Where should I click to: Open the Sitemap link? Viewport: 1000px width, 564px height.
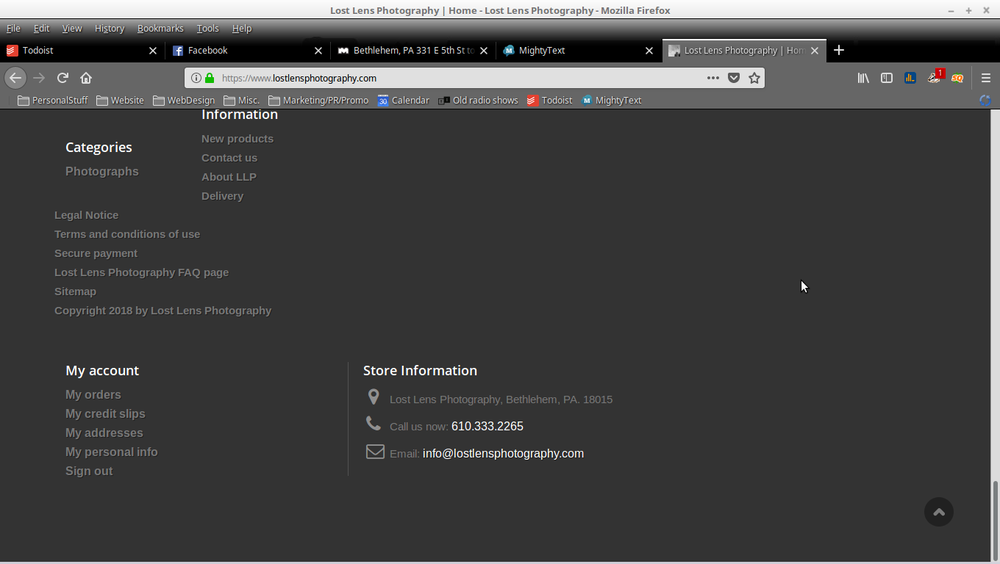pyautogui.click(x=75, y=292)
